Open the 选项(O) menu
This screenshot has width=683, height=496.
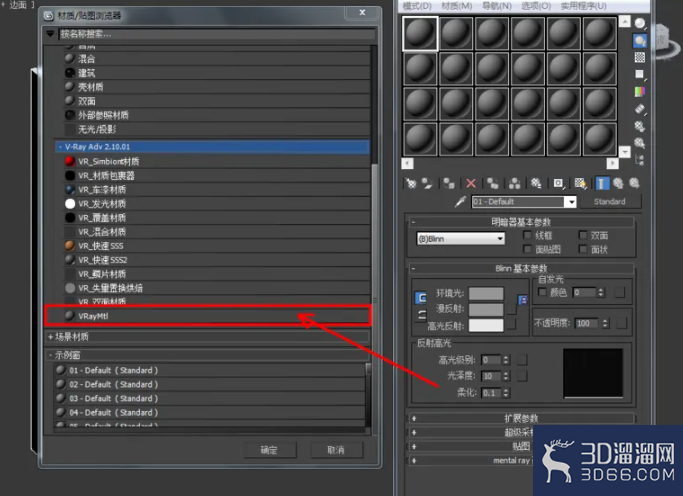(536, 6)
